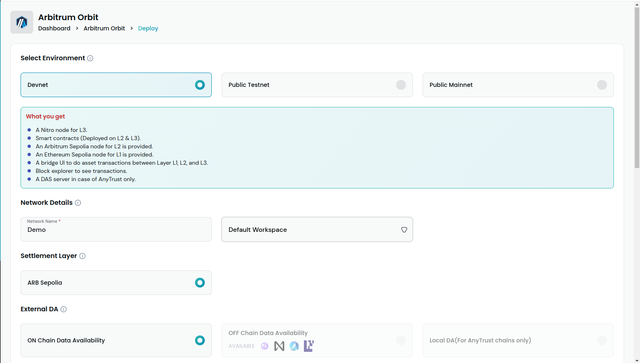Expand workspace list via dropdown arrow
Image resolution: width=640 pixels, height=363 pixels.
click(404, 230)
